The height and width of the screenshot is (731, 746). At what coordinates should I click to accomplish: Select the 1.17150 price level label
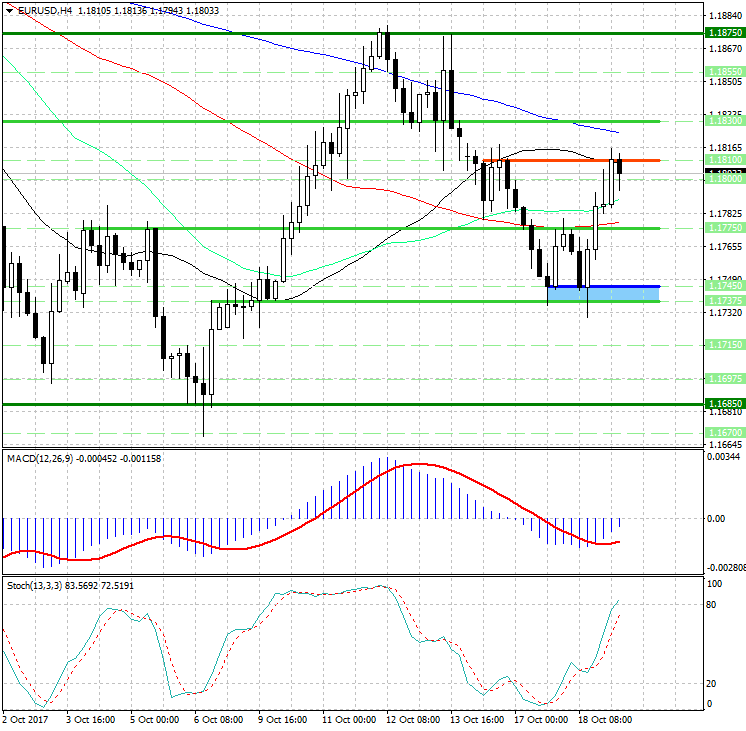click(725, 345)
